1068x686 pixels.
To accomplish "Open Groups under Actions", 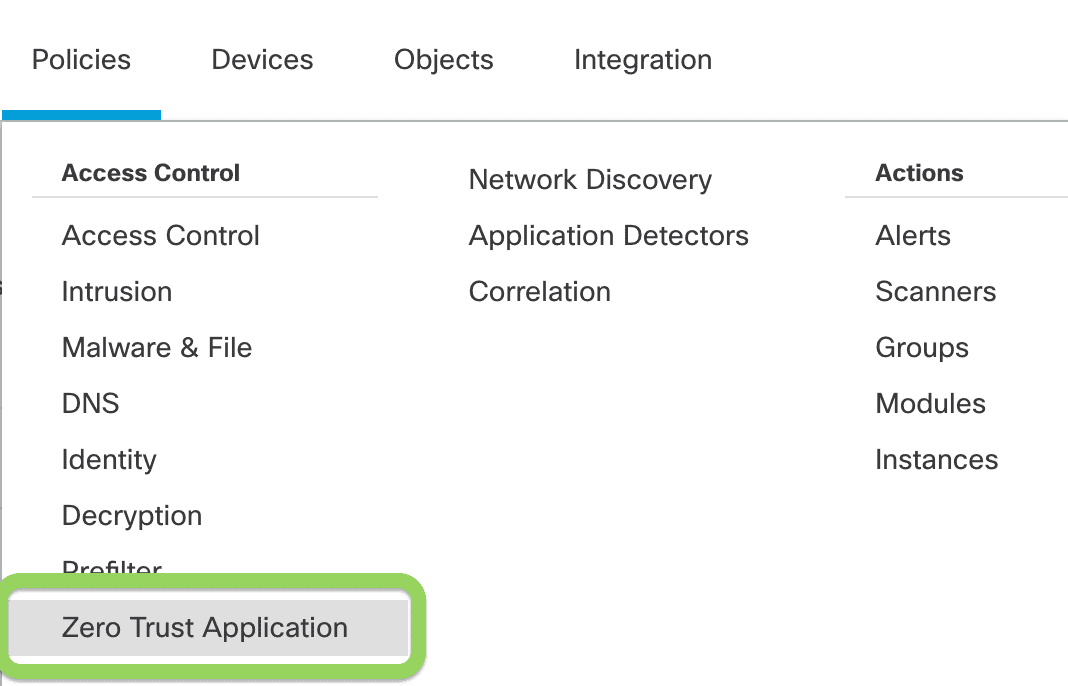I will [921, 347].
